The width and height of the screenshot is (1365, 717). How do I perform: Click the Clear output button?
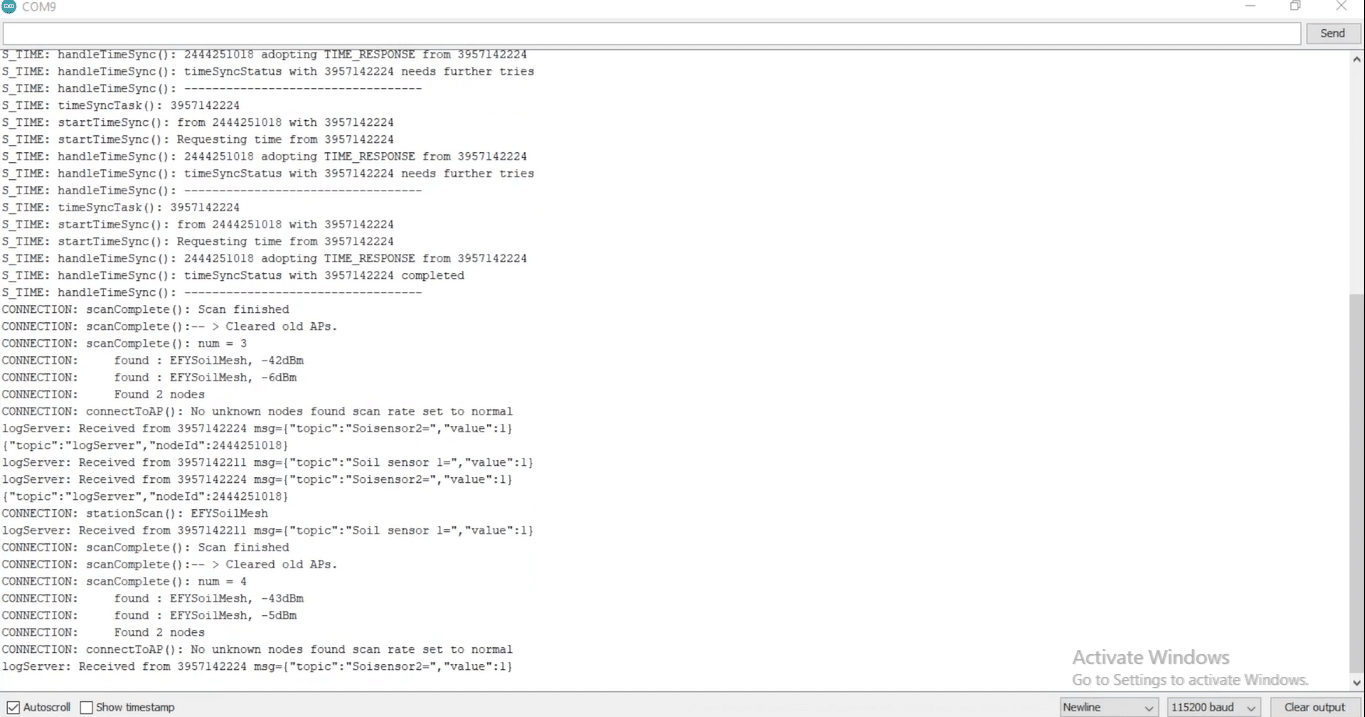point(1314,707)
